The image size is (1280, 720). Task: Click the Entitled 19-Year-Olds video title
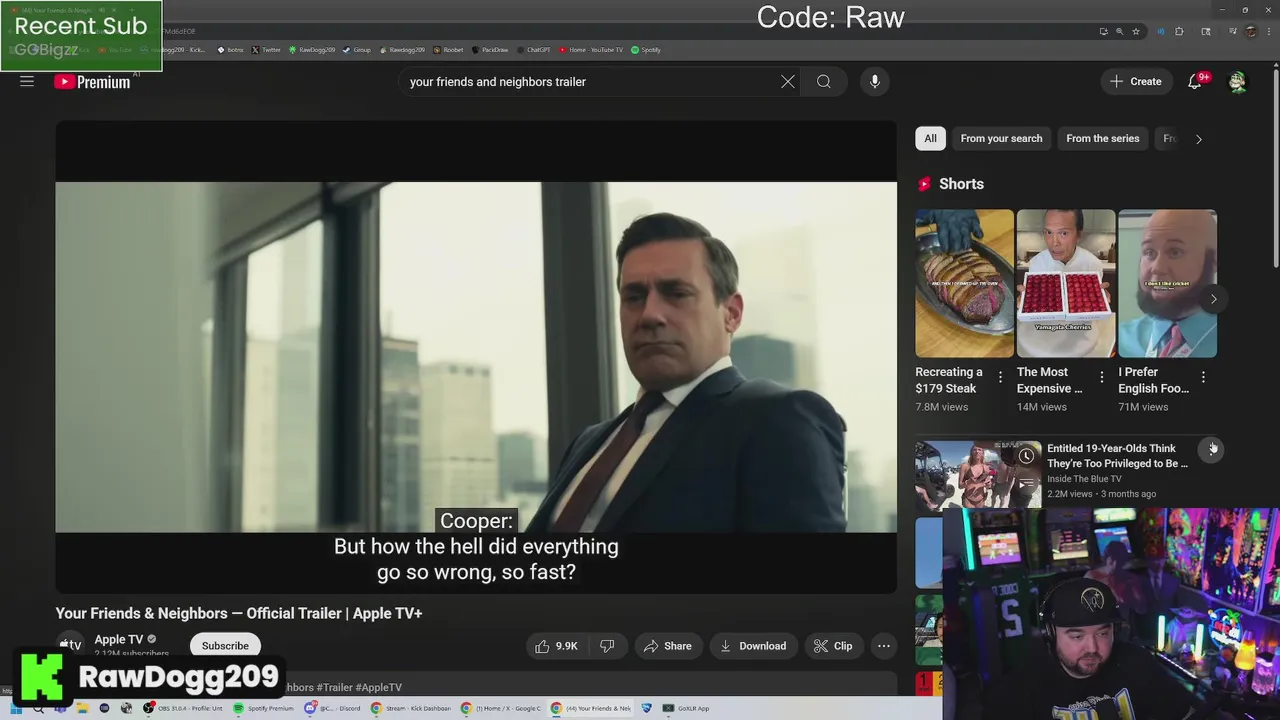[x=1117, y=456]
